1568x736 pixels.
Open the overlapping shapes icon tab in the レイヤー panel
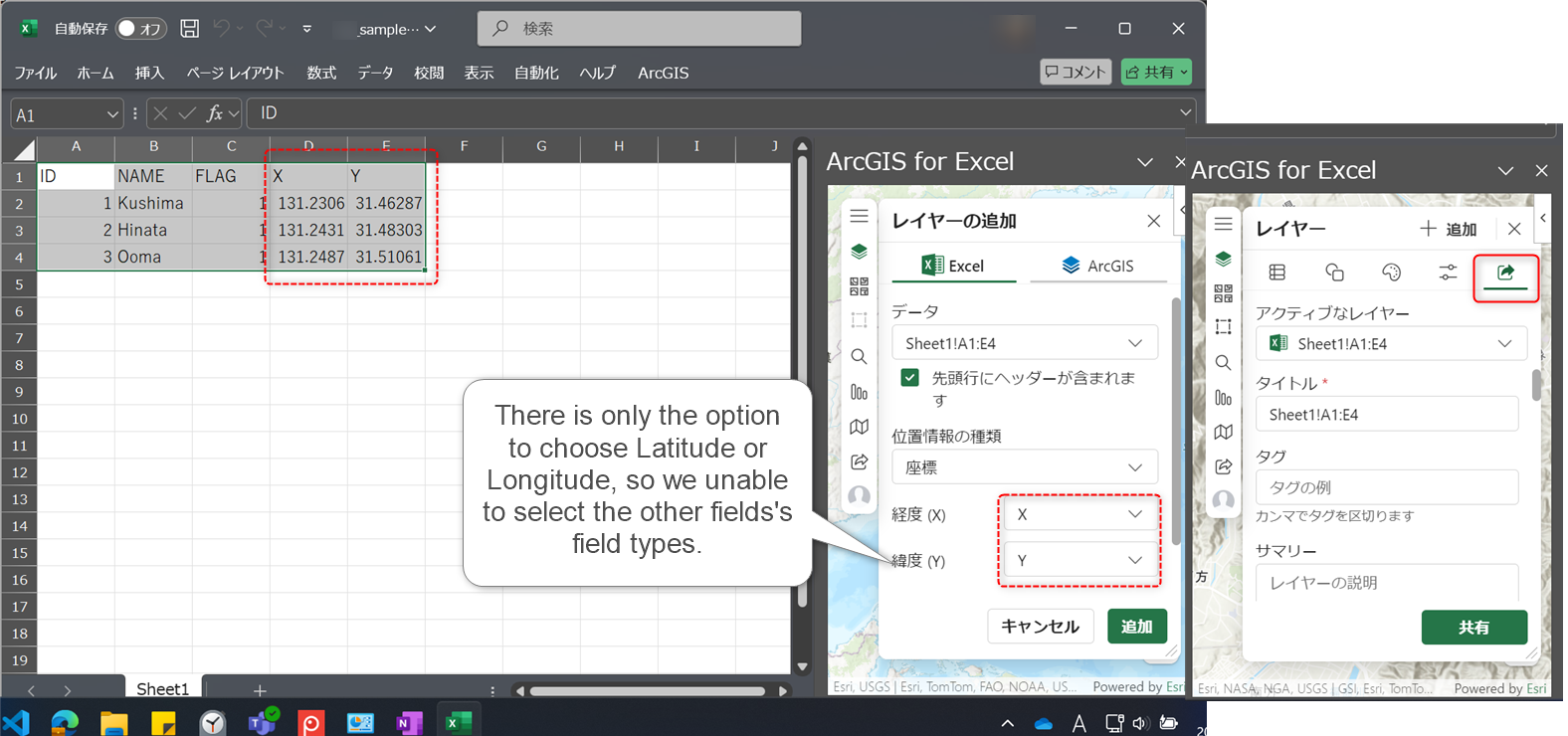[x=1334, y=273]
